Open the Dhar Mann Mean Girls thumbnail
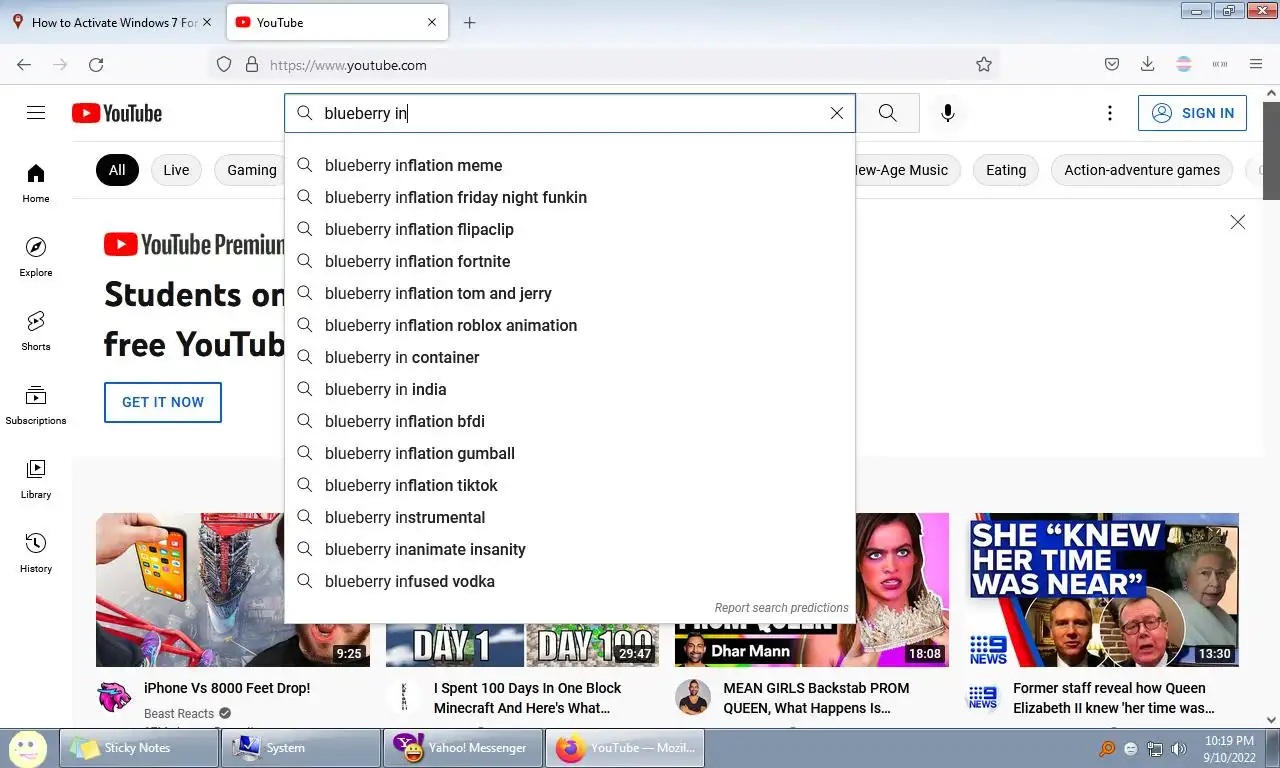Viewport: 1280px width, 768px height. [902, 590]
